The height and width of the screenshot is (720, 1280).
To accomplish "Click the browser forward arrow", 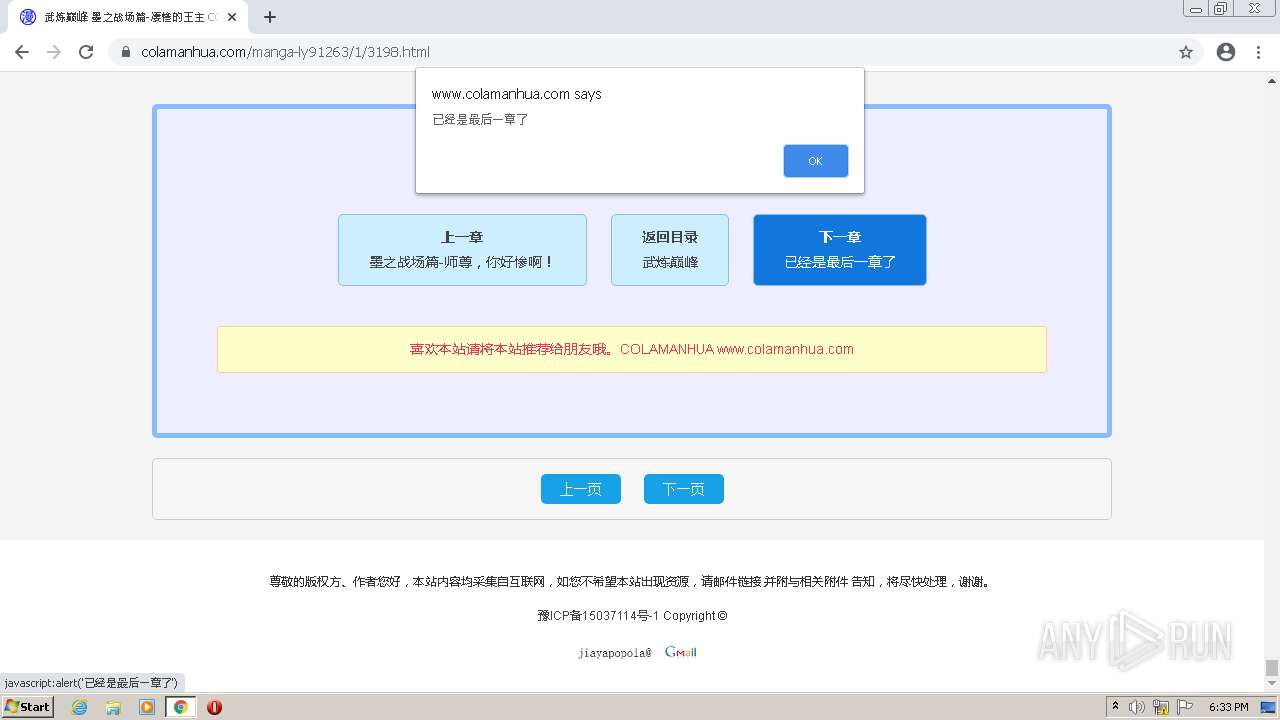I will (54, 52).
